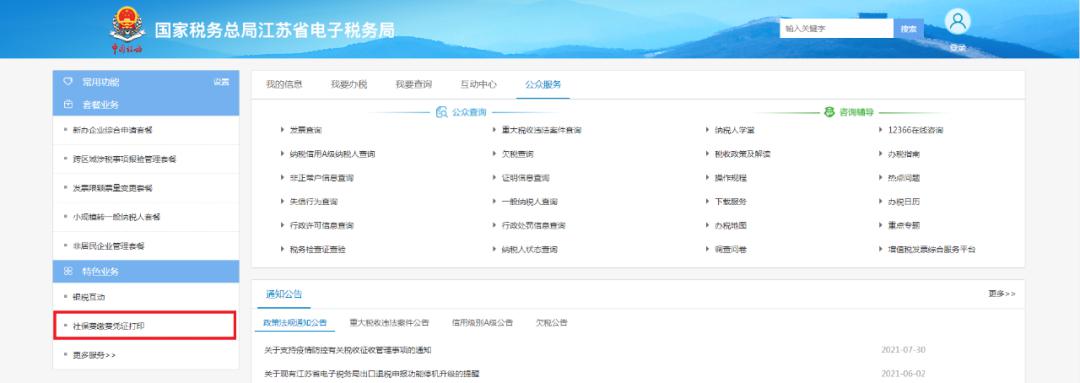Open 证明信息查询

point(526,178)
